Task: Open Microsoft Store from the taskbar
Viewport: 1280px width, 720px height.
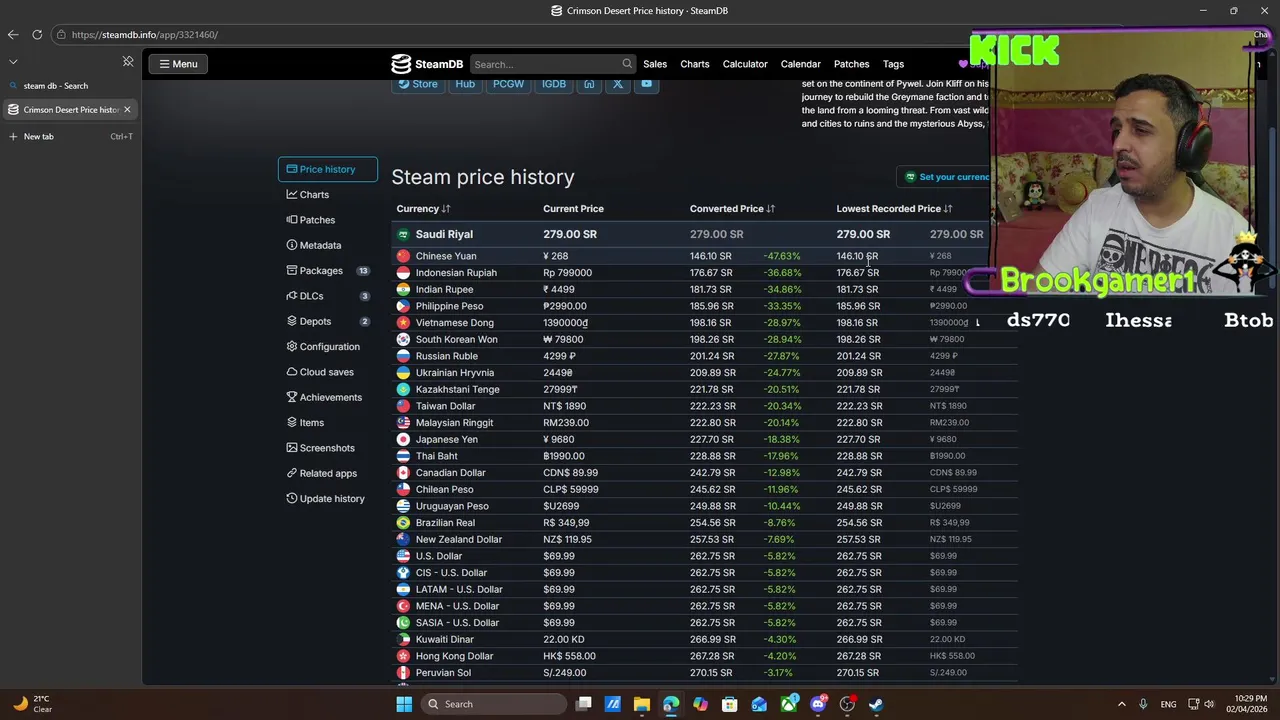Action: point(730,704)
